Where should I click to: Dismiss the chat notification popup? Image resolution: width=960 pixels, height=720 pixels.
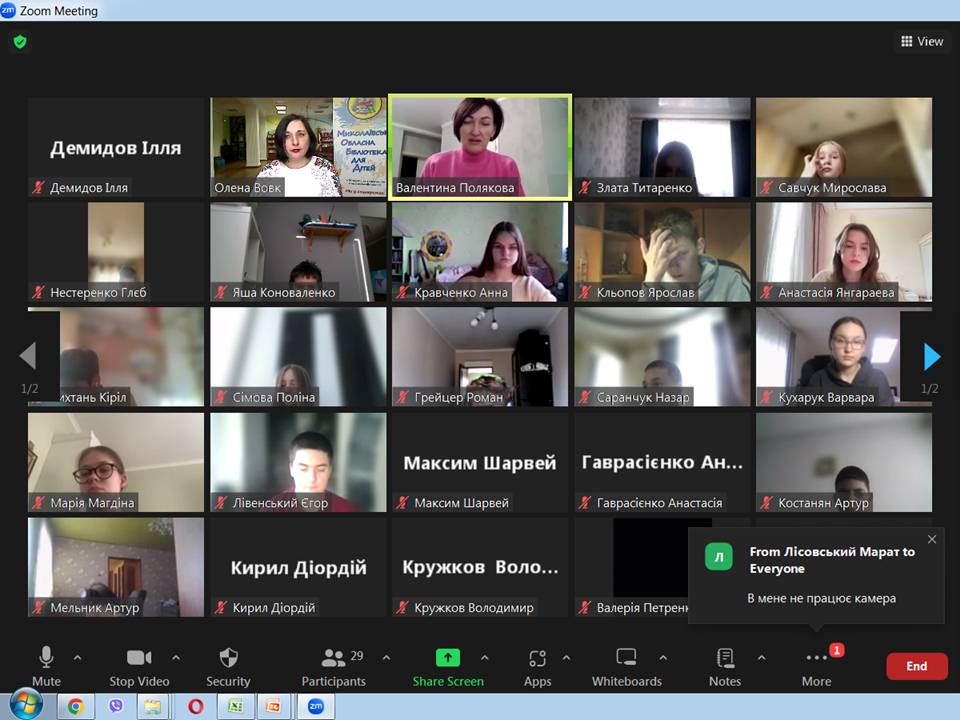[932, 539]
